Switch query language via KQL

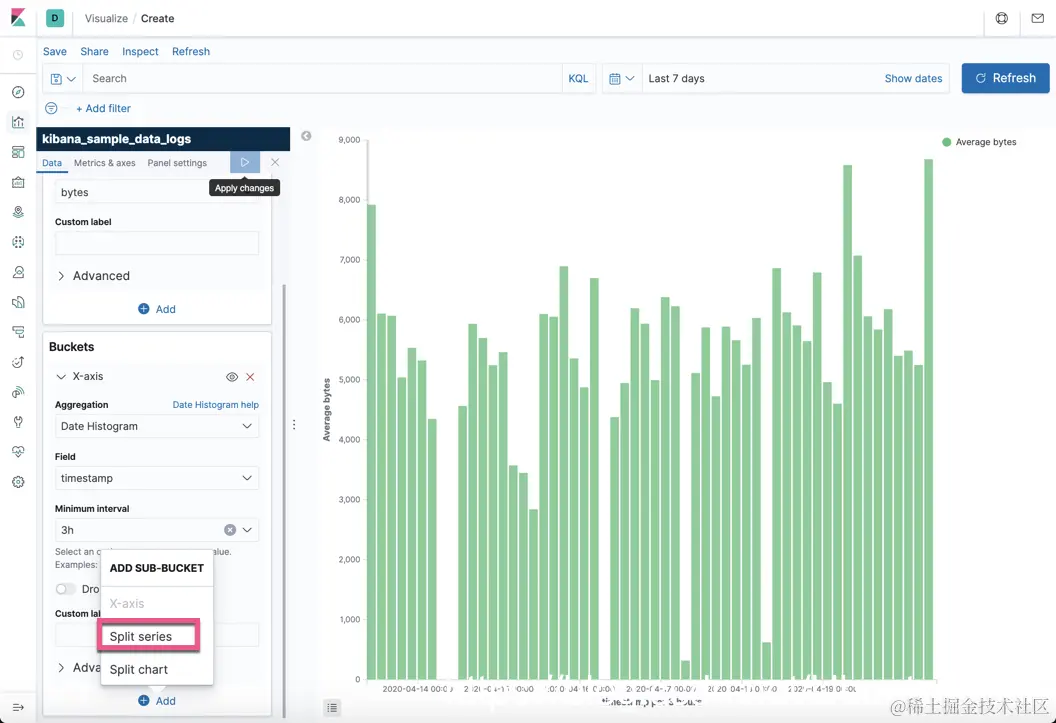578,79
